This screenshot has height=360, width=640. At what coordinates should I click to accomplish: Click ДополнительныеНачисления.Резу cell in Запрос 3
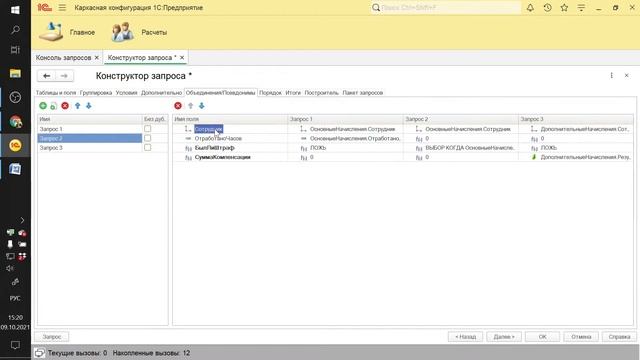point(576,157)
